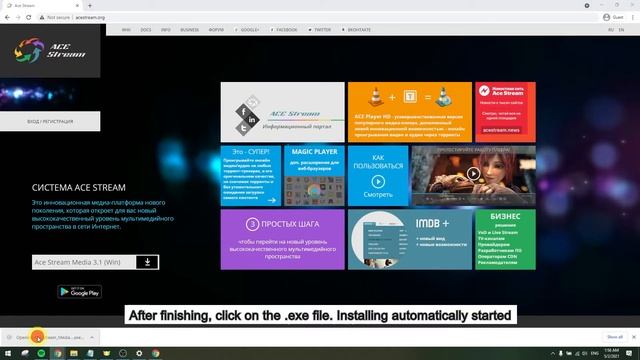Open the 3 ПРОСТЫХ ШАГА purple tile
Image resolution: width=640 pixels, height=360 pixels.
point(282,240)
